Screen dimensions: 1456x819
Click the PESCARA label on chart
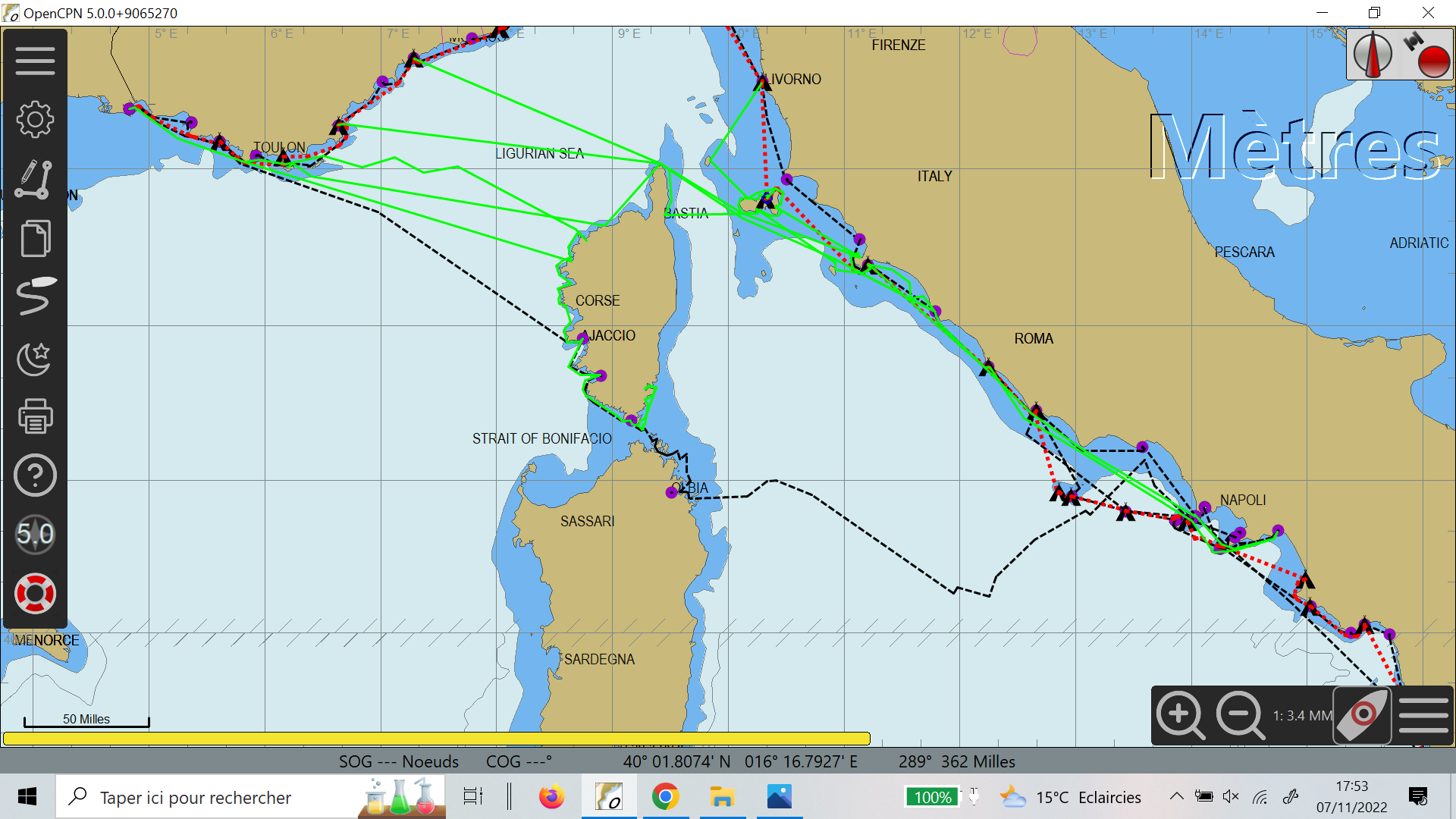(1244, 253)
